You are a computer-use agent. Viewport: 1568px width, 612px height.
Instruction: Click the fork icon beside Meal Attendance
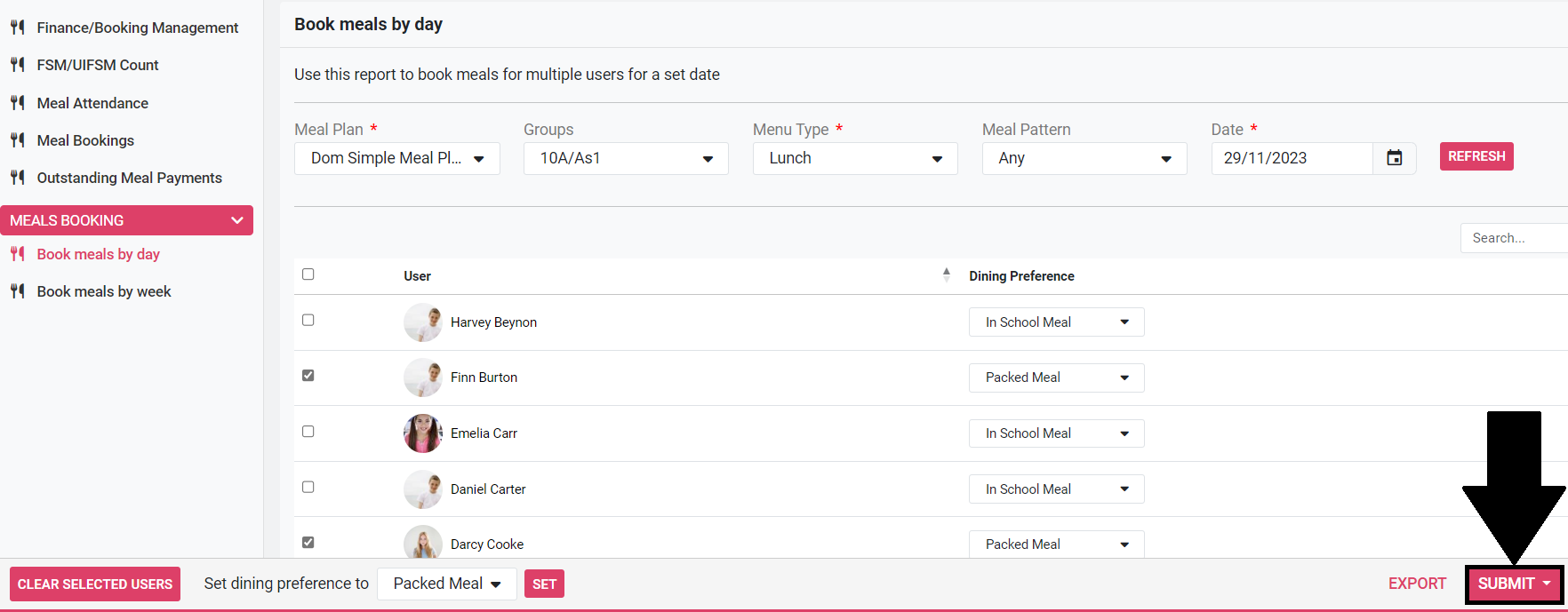[17, 103]
